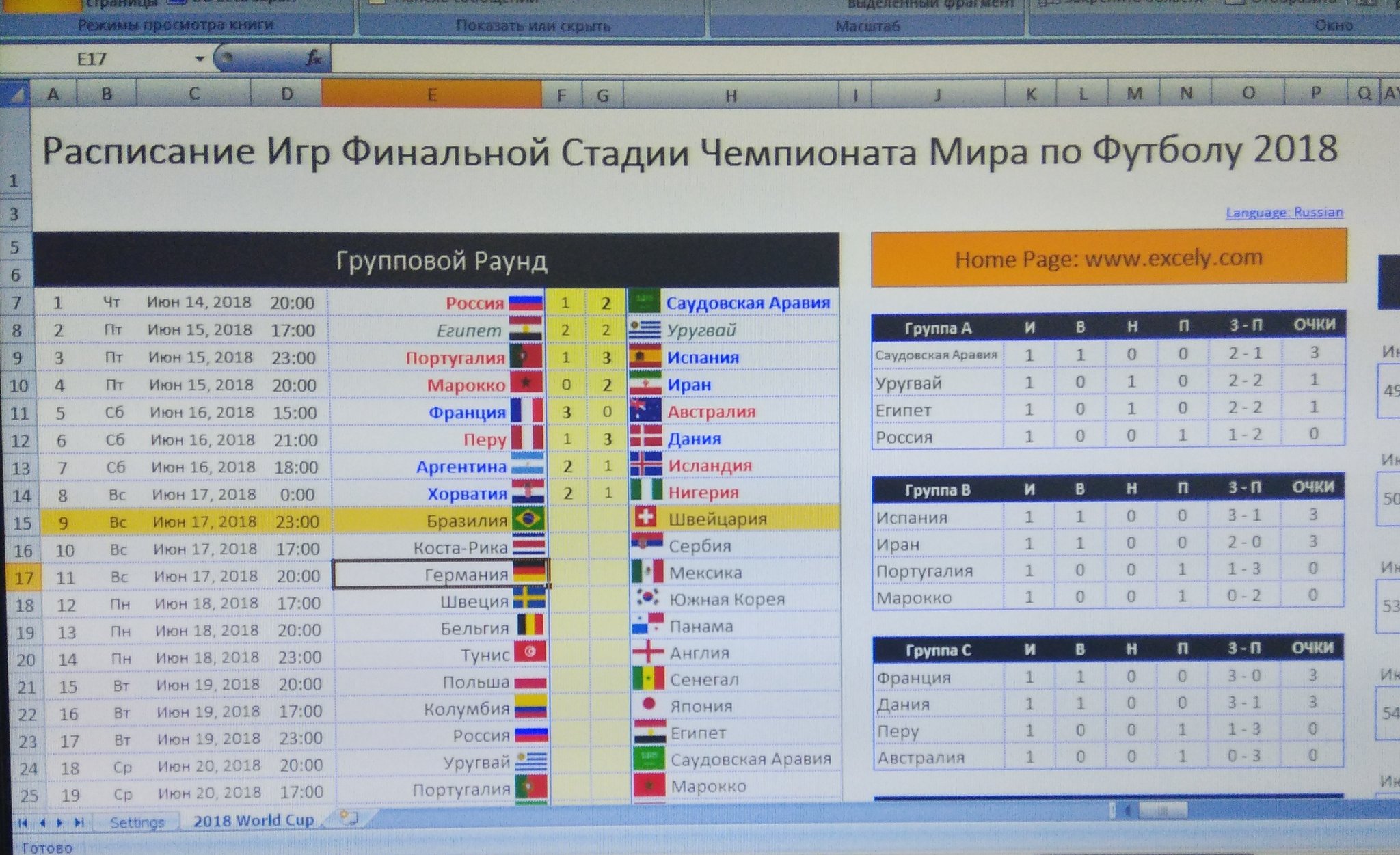Click the fx insert function icon
The width and height of the screenshot is (1400, 855).
tap(313, 59)
